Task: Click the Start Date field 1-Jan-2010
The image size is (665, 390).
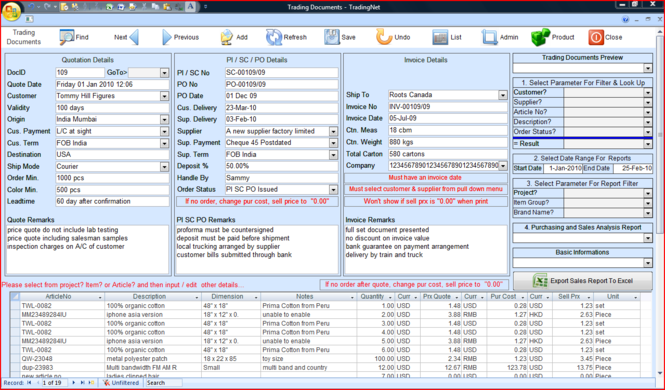Action: (x=563, y=168)
